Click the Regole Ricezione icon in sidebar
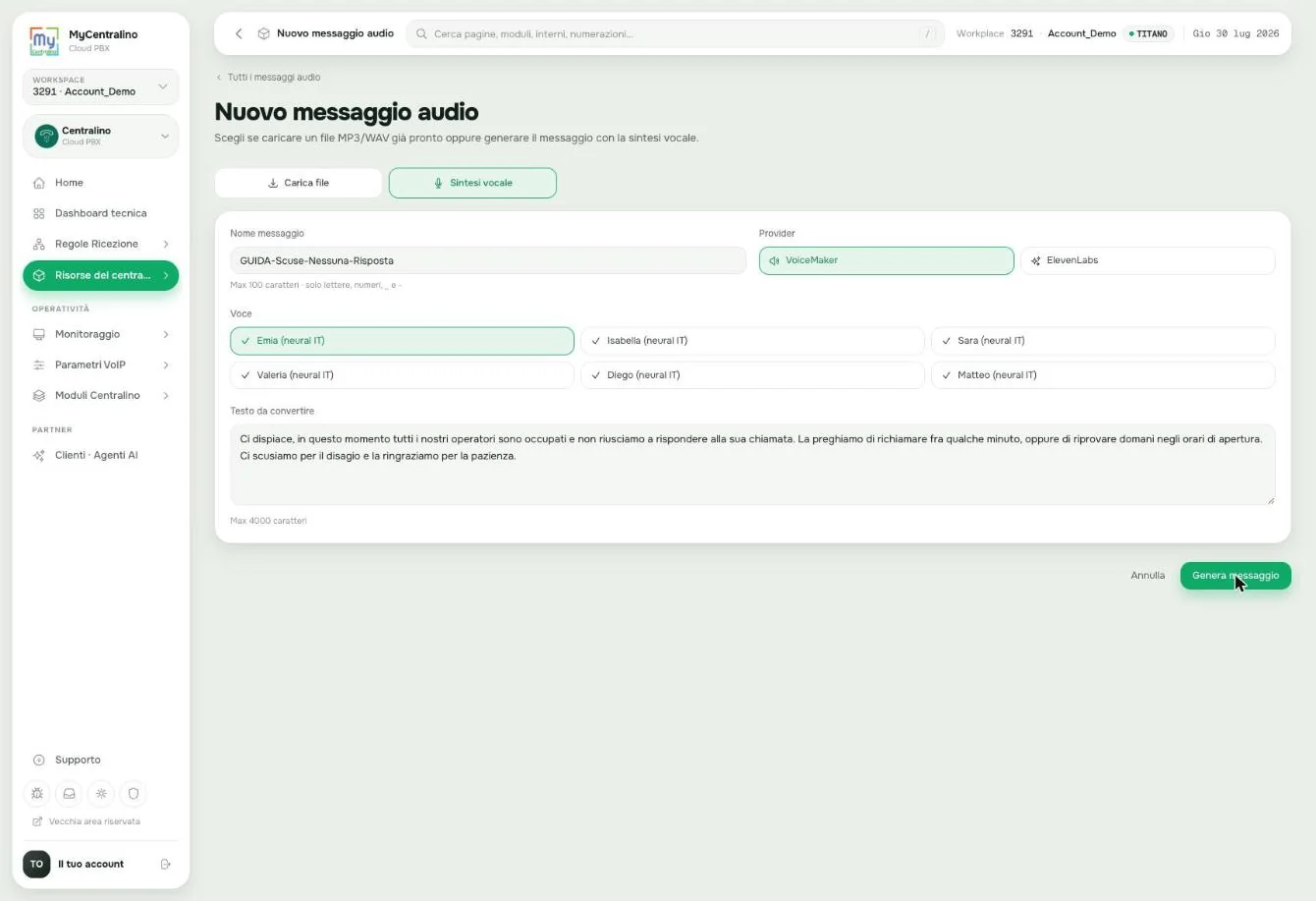 tap(39, 244)
